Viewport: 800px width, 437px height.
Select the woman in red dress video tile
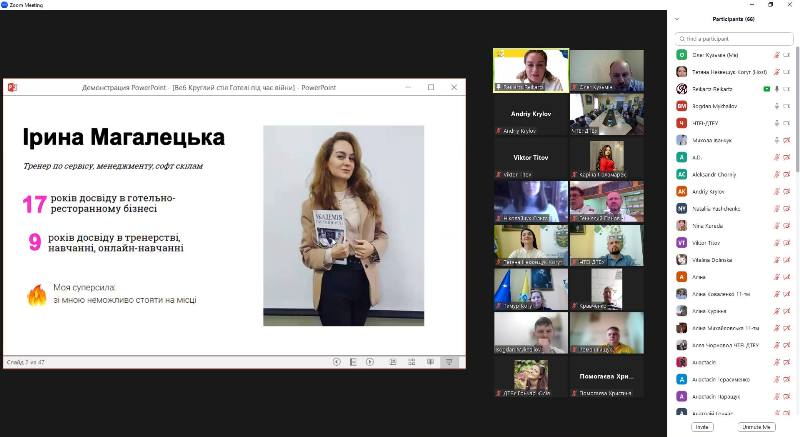(x=607, y=158)
